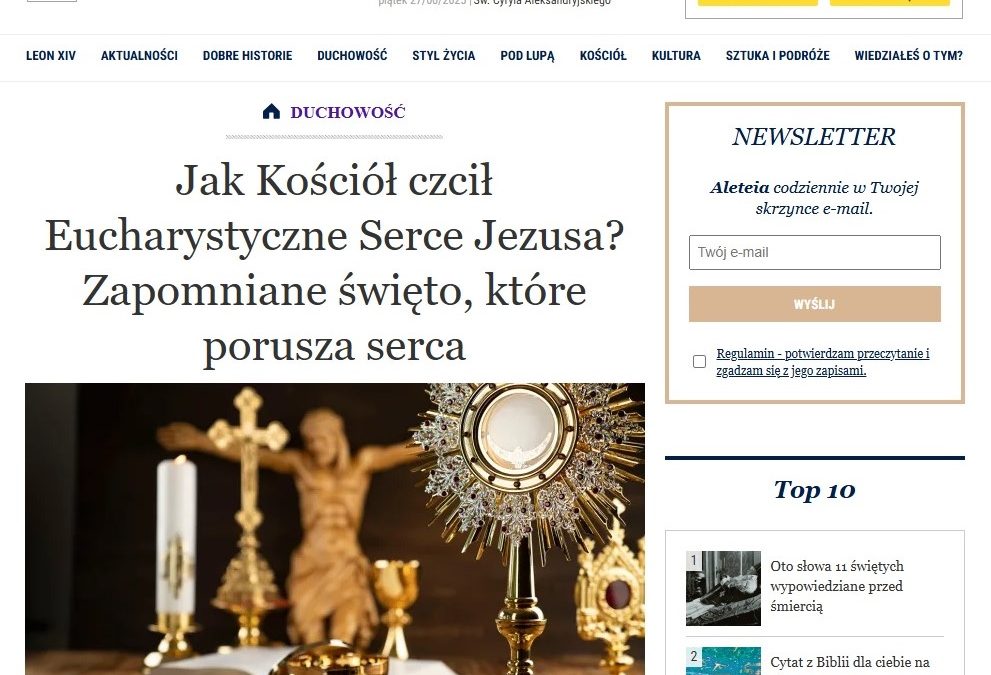991x675 pixels.
Task: Click the DUCHOWOŚĆ category breadcrumb link
Action: tap(348, 112)
